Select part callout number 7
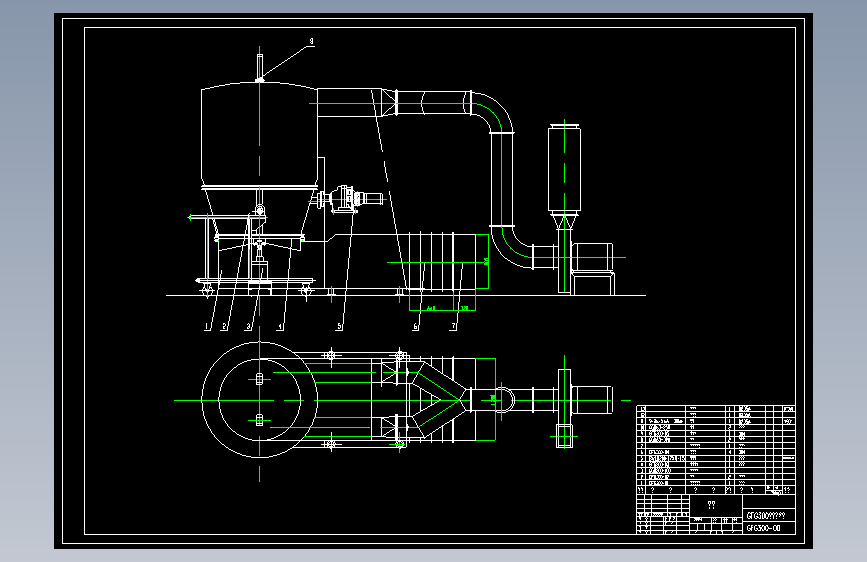 point(453,327)
